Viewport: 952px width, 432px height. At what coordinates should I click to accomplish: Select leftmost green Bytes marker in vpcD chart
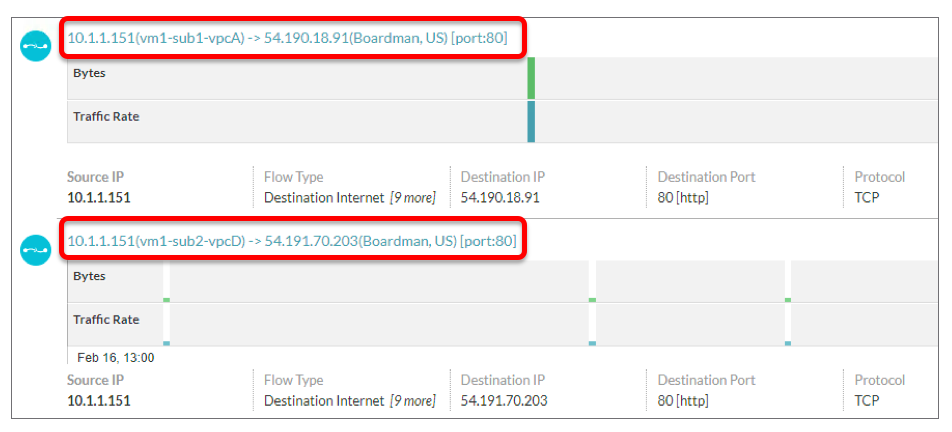[x=167, y=299]
